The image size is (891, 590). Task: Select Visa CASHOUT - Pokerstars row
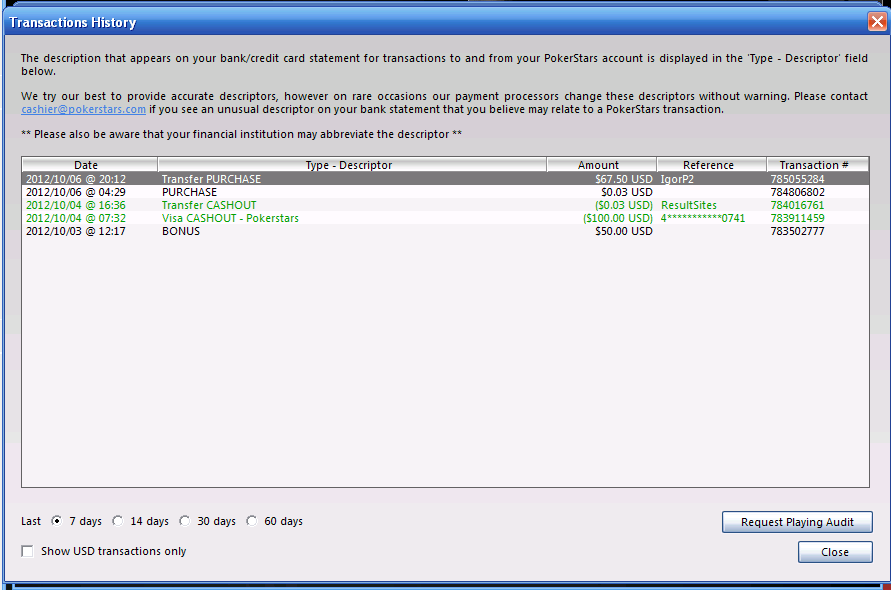(446, 218)
